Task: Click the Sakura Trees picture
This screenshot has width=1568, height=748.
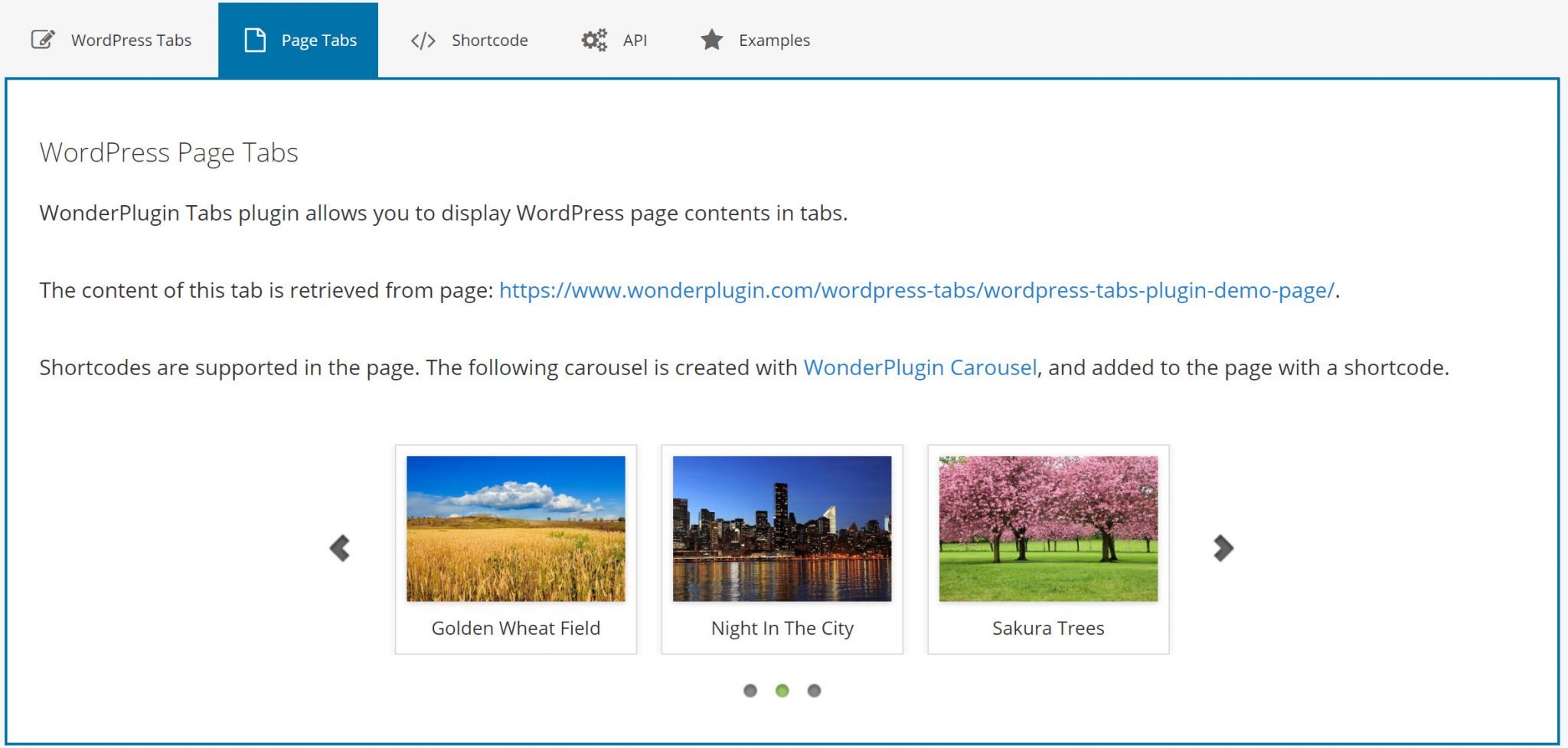Action: click(x=1048, y=529)
